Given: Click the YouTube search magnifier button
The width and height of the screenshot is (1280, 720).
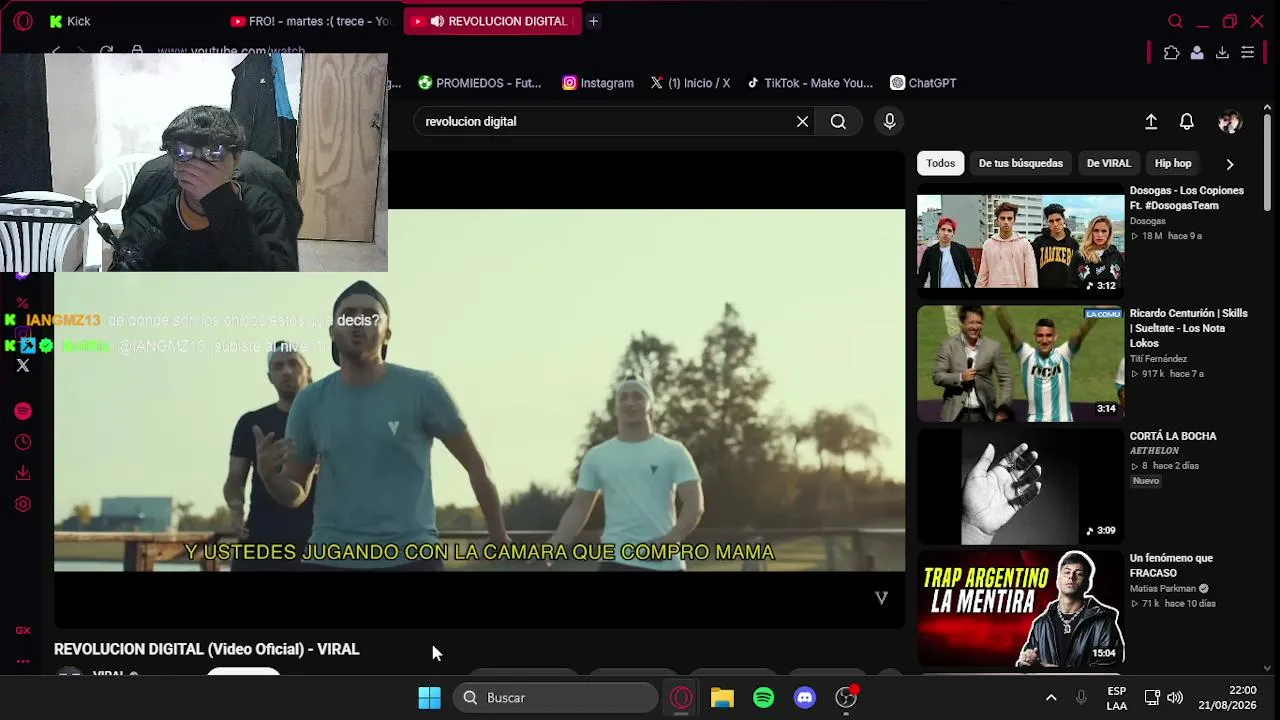Looking at the screenshot, I should 838,121.
